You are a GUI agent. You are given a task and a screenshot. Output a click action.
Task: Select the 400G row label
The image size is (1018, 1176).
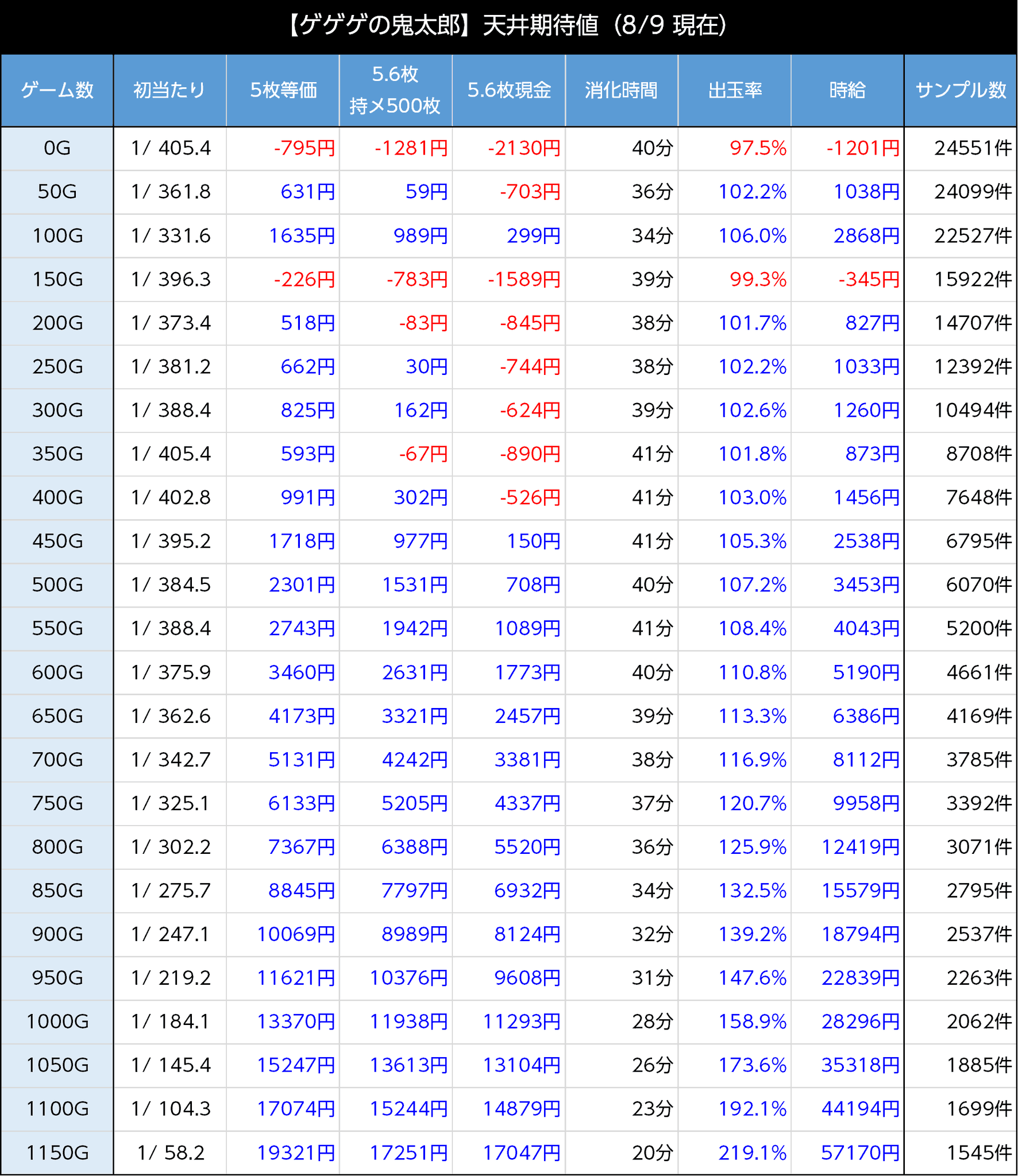pyautogui.click(x=57, y=498)
